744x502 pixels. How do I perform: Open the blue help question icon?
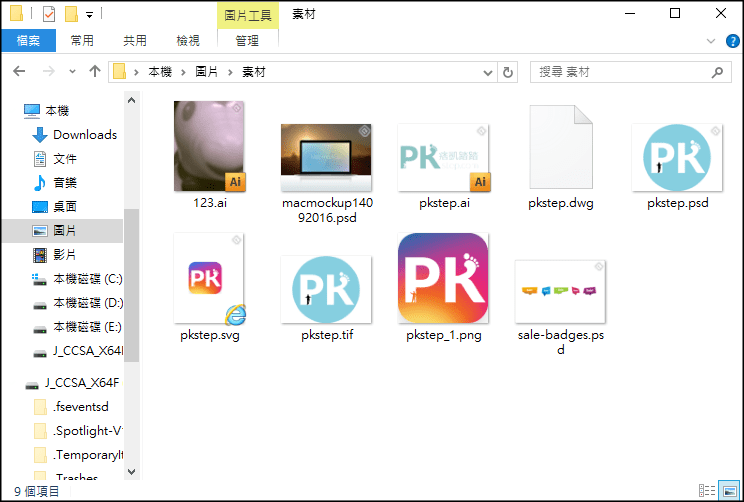click(x=733, y=41)
